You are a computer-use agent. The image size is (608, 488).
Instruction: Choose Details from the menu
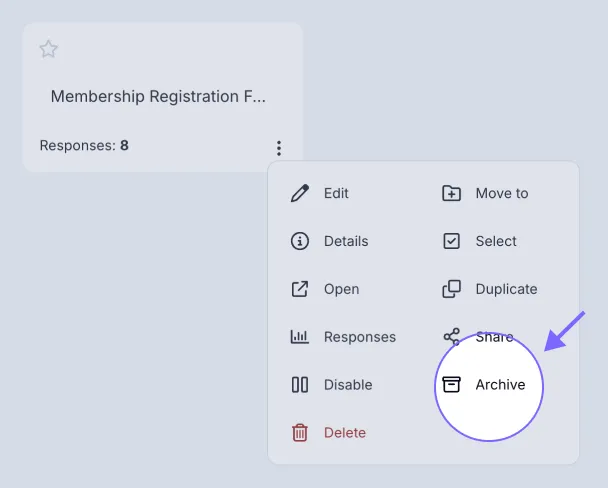[x=346, y=241]
